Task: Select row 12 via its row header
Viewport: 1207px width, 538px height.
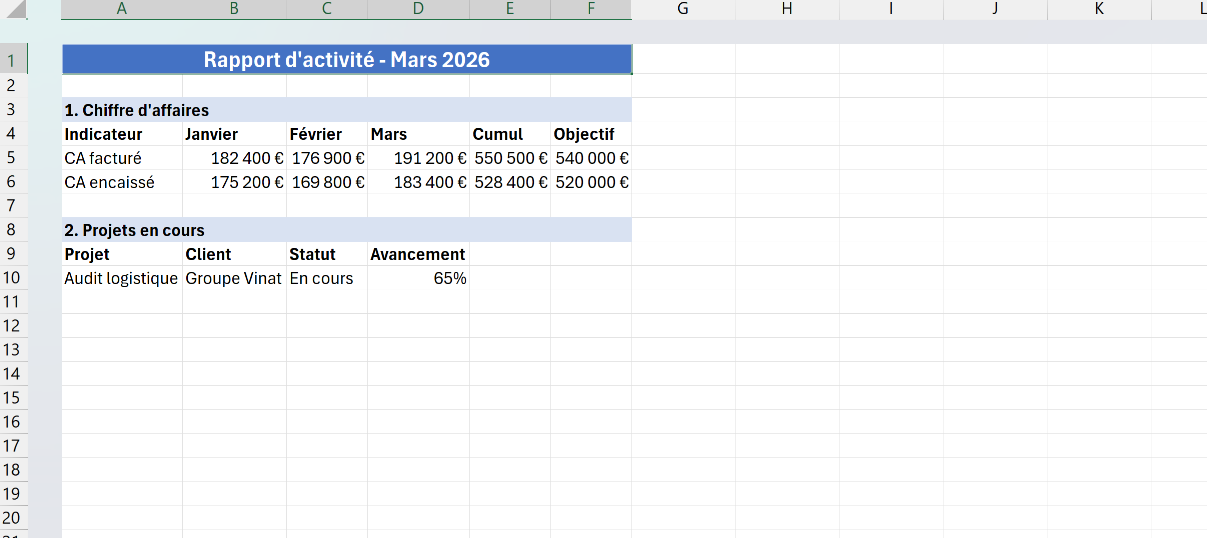Action: (x=13, y=326)
